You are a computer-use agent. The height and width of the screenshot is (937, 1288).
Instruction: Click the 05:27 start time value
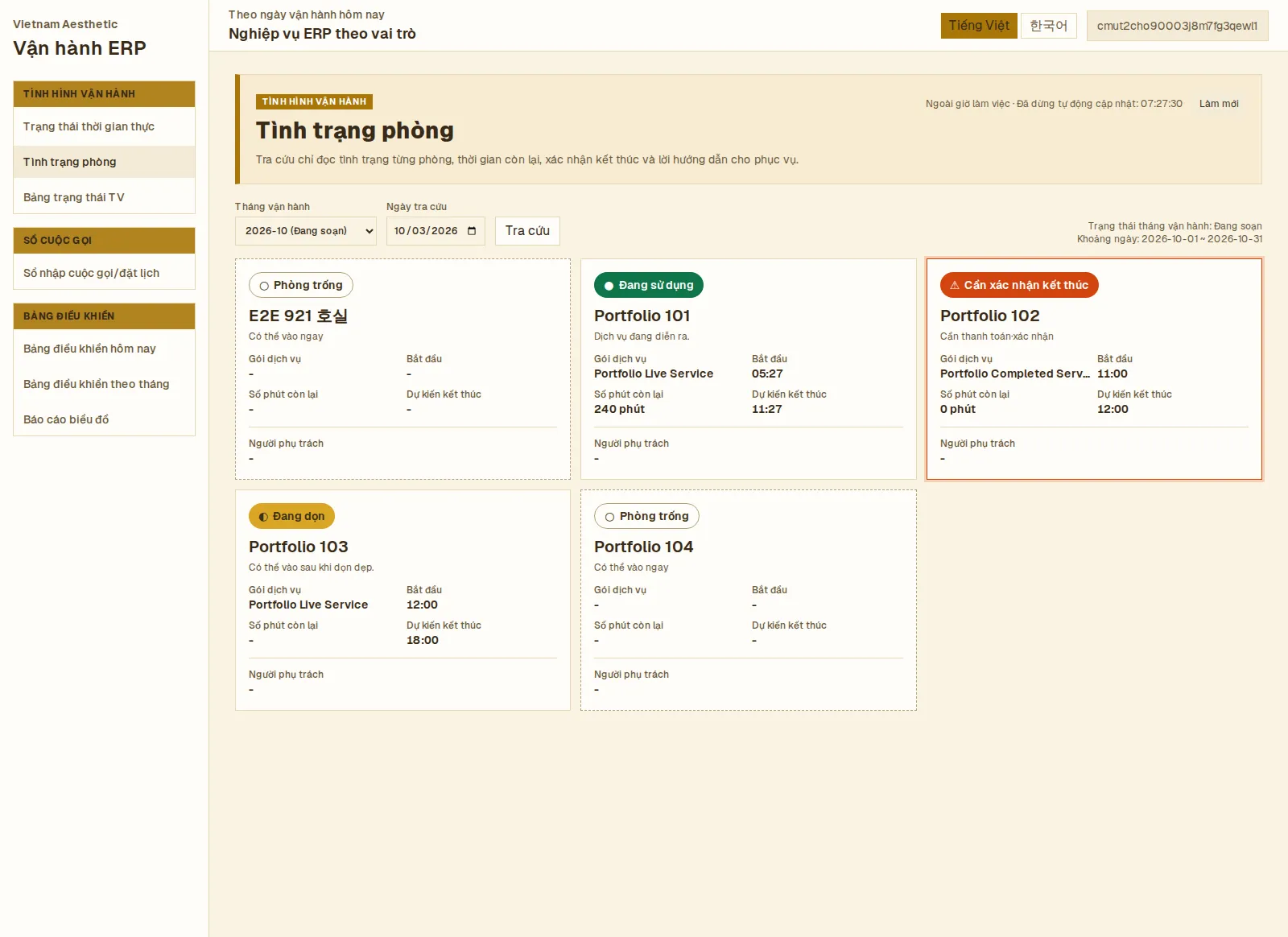click(x=767, y=374)
